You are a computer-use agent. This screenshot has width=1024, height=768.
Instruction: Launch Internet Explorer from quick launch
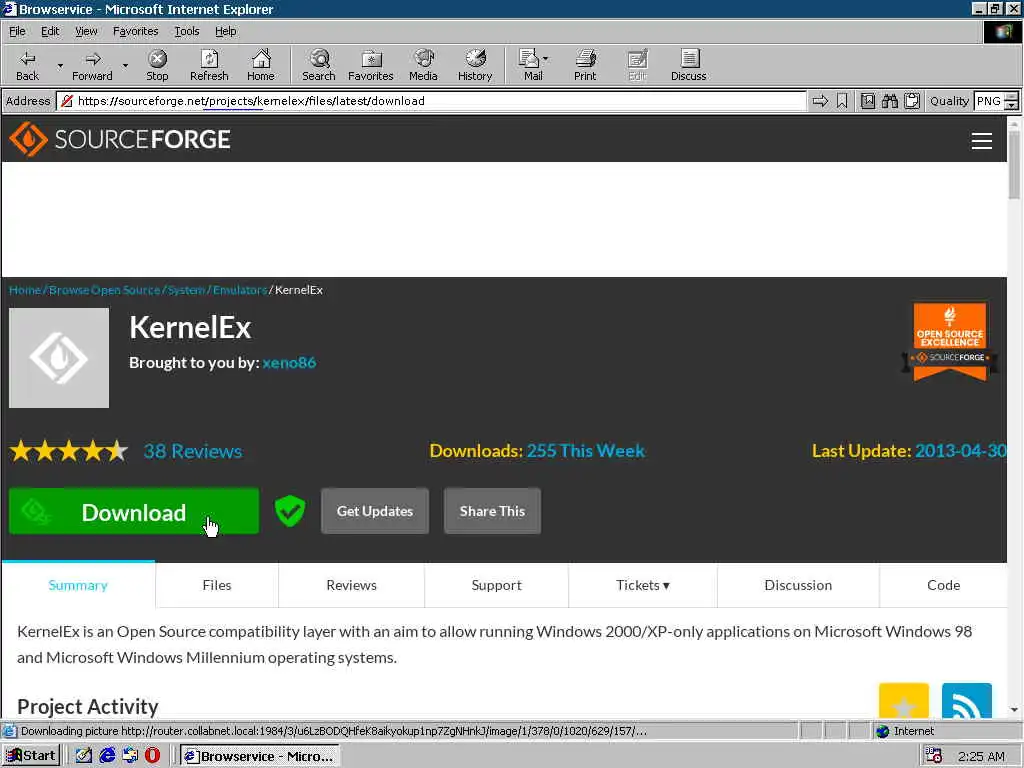coord(107,756)
